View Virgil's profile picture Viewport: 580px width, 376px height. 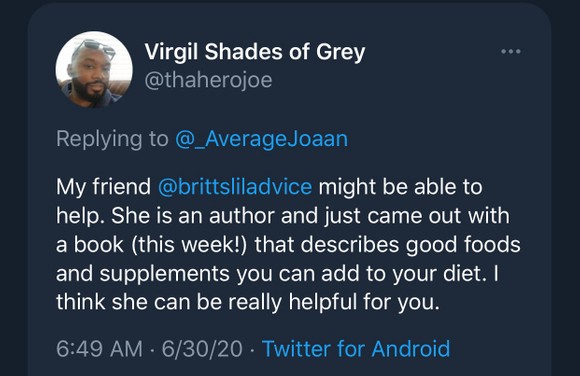coord(94,70)
